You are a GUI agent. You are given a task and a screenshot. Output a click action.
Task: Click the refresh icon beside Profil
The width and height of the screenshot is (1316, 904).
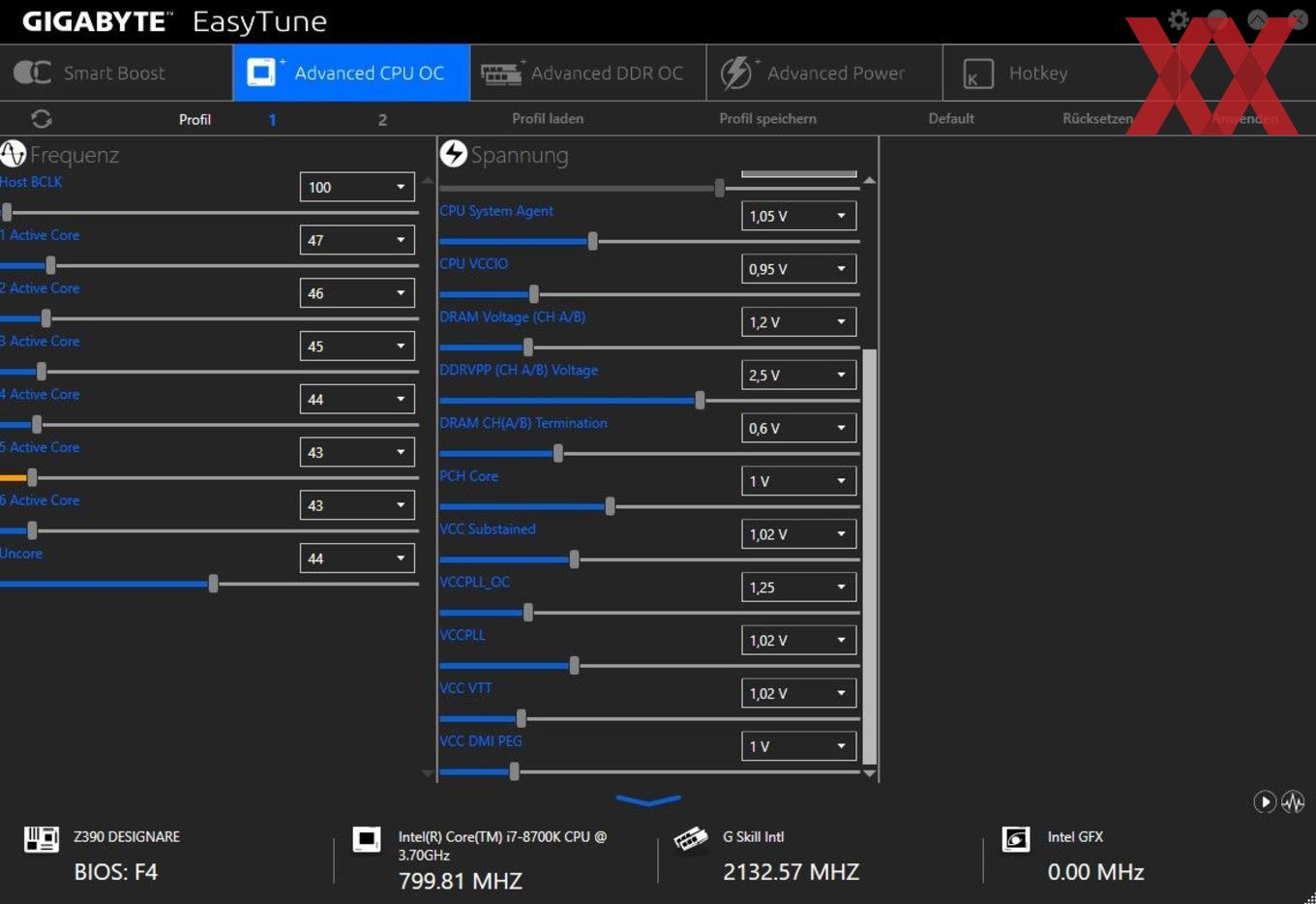[42, 119]
